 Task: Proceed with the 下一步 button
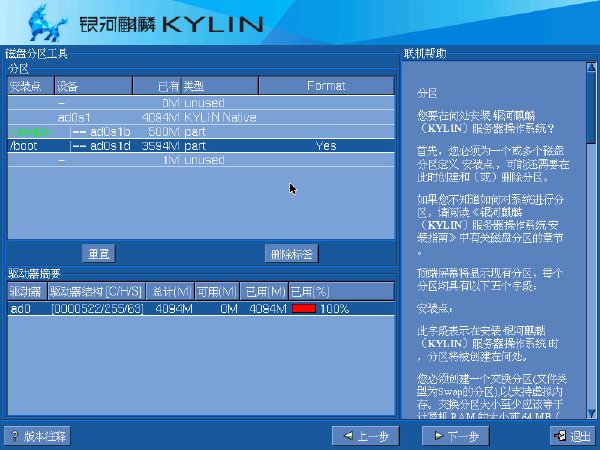(455, 436)
